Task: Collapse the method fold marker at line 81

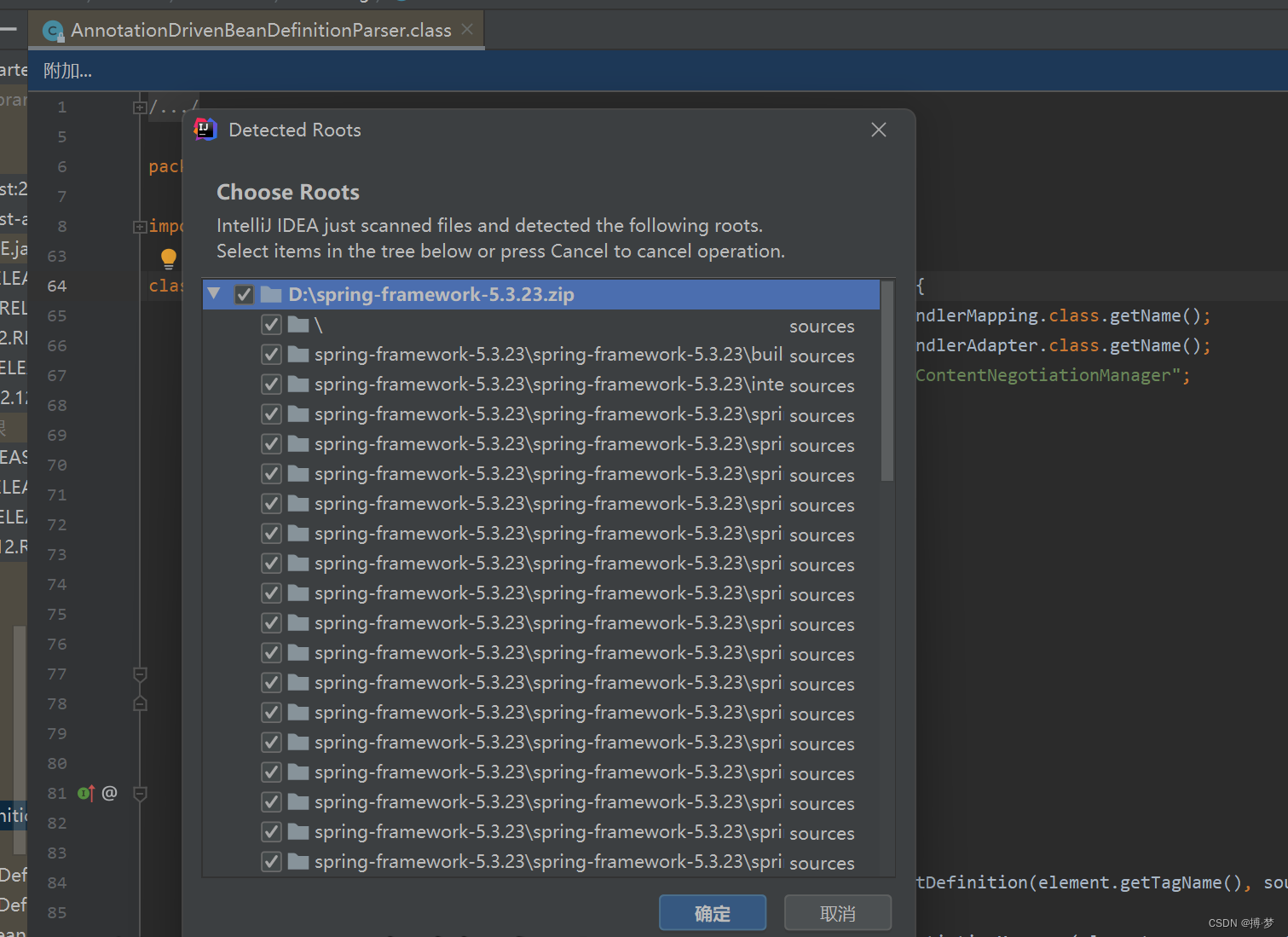Action: [x=141, y=794]
